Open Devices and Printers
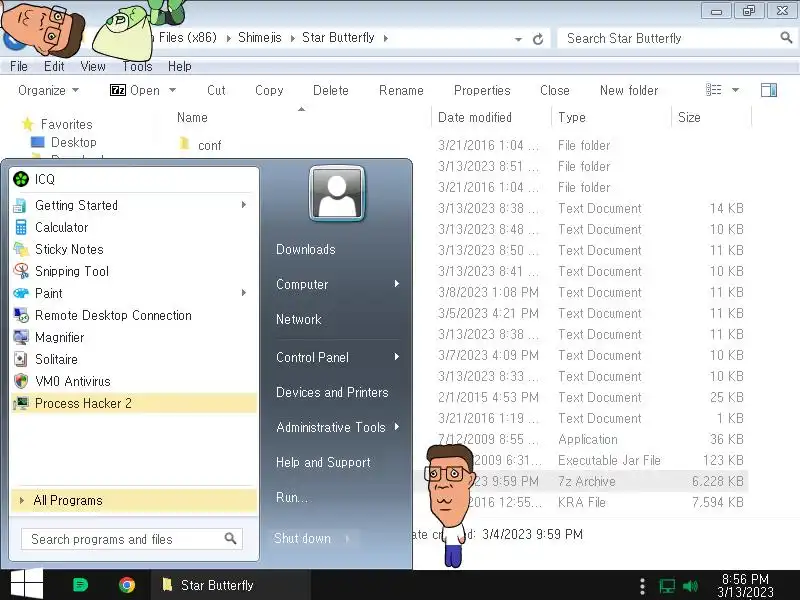Viewport: 800px width, 600px height. (332, 392)
